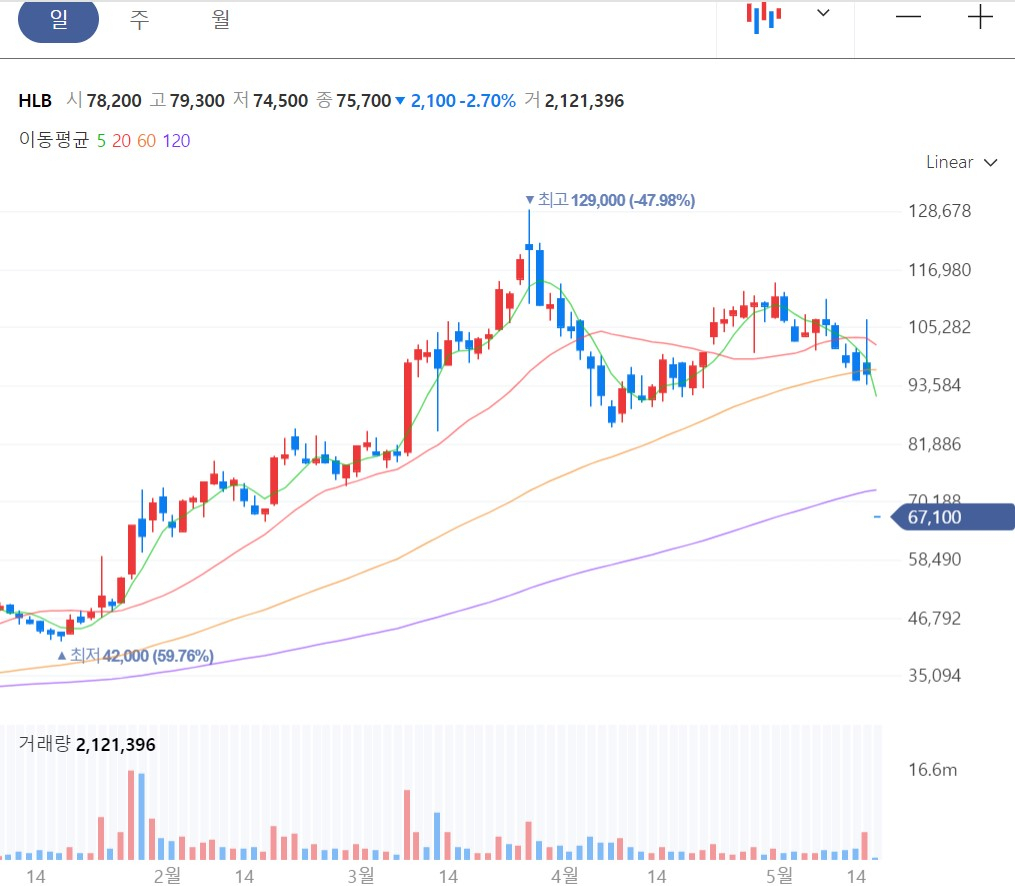Click the 이동평균 label
Screen dimensions: 1015x886
54,140
